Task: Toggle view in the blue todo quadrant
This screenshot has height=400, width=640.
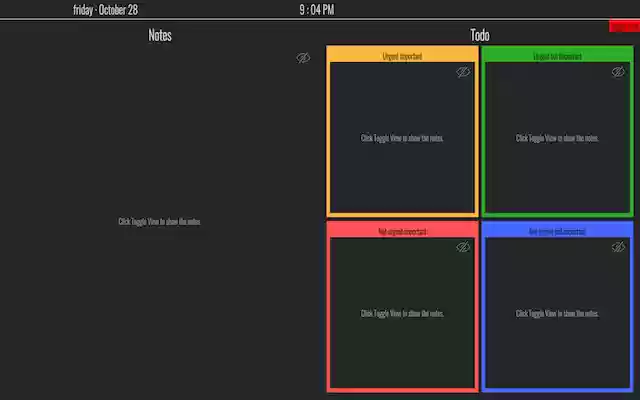Action: point(618,247)
